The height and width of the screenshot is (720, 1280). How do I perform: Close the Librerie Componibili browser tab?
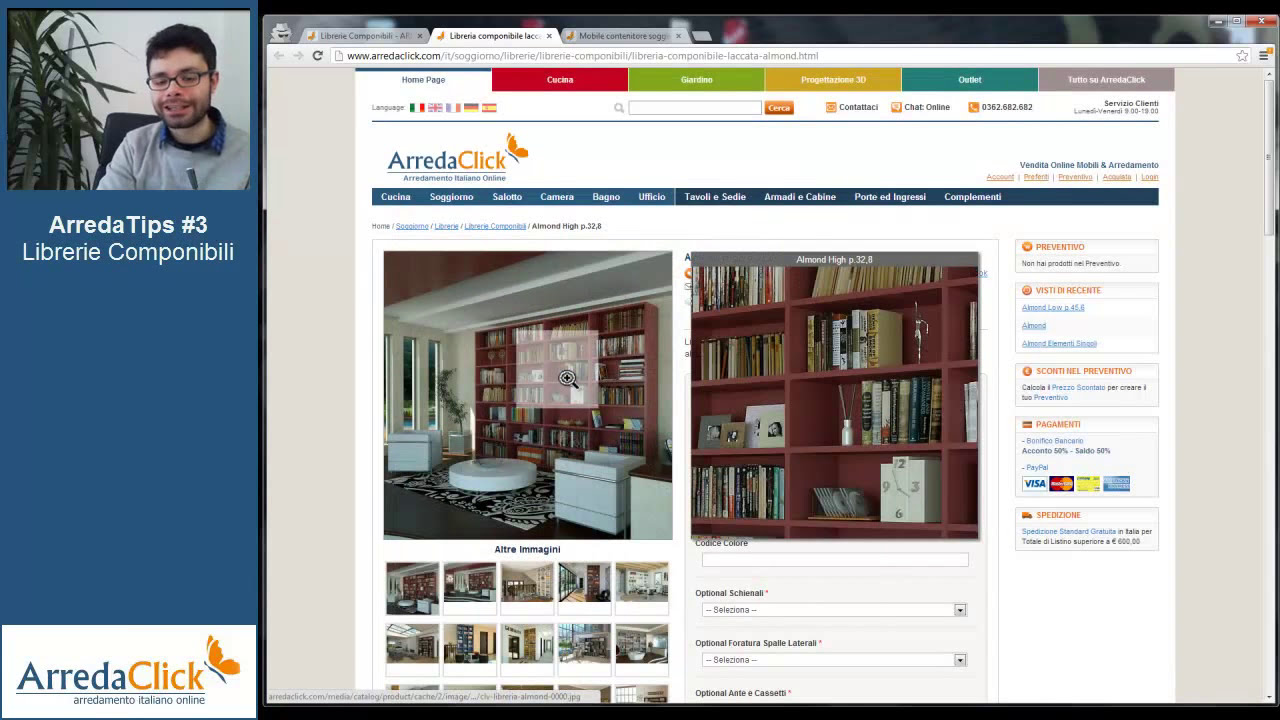coord(420,36)
